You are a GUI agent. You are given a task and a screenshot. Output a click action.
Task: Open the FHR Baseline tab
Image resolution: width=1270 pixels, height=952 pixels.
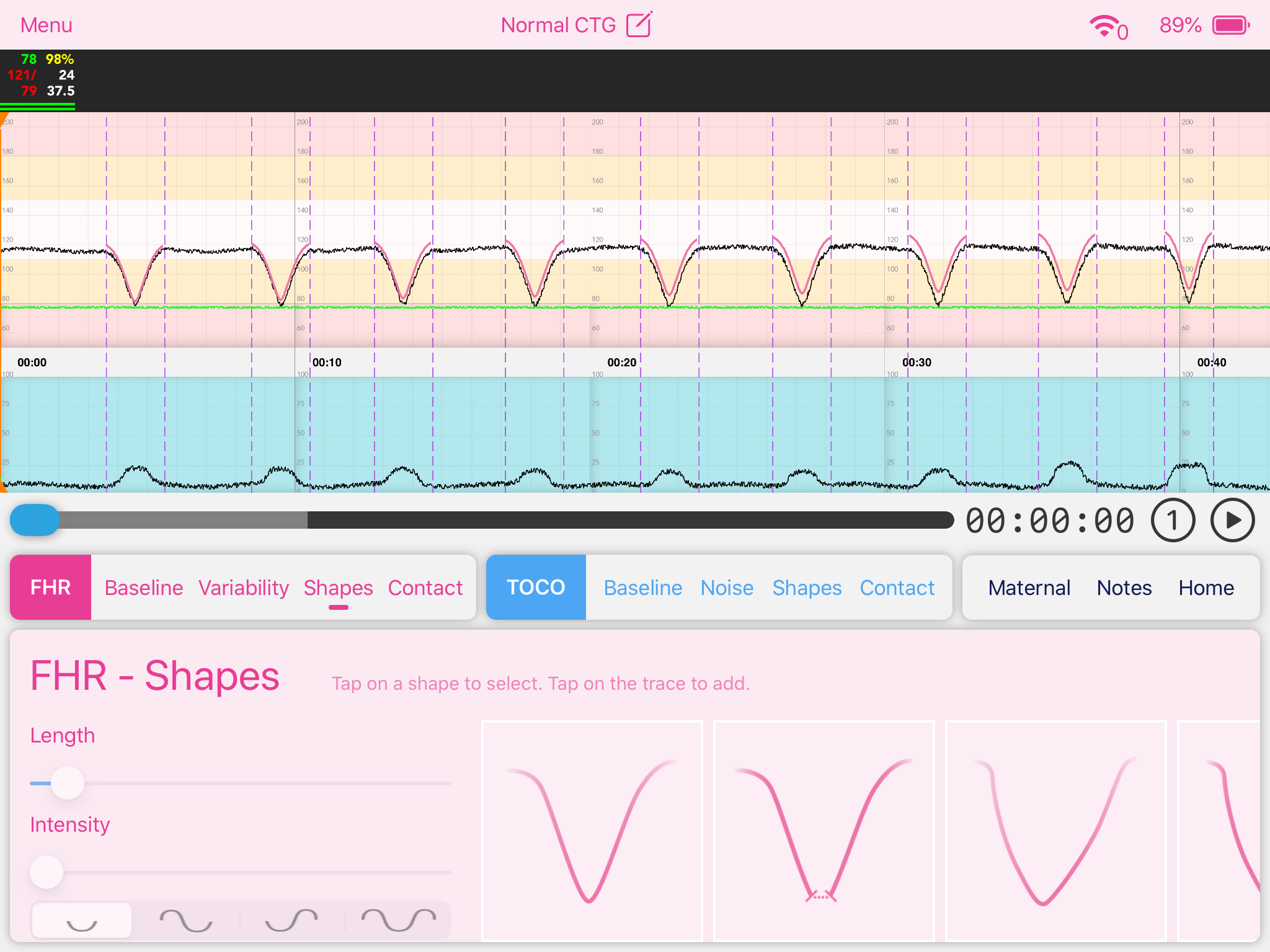(144, 588)
